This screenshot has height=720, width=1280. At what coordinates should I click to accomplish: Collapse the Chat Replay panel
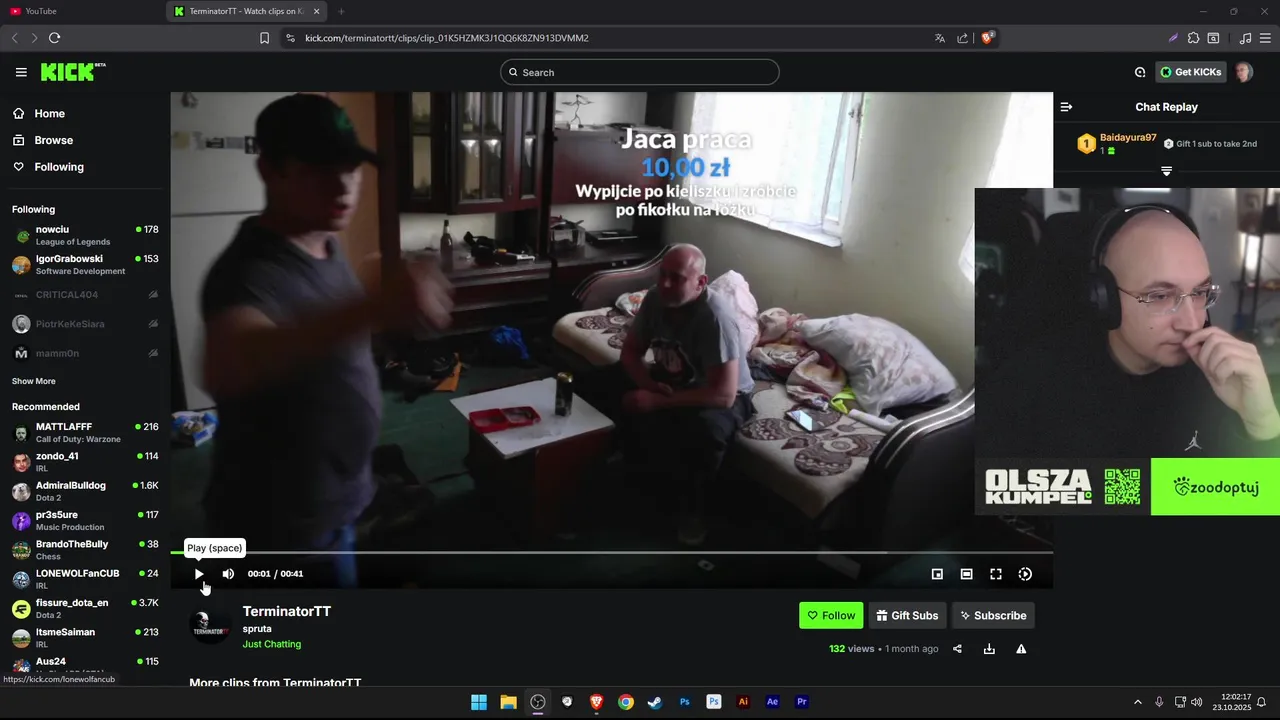click(1066, 107)
